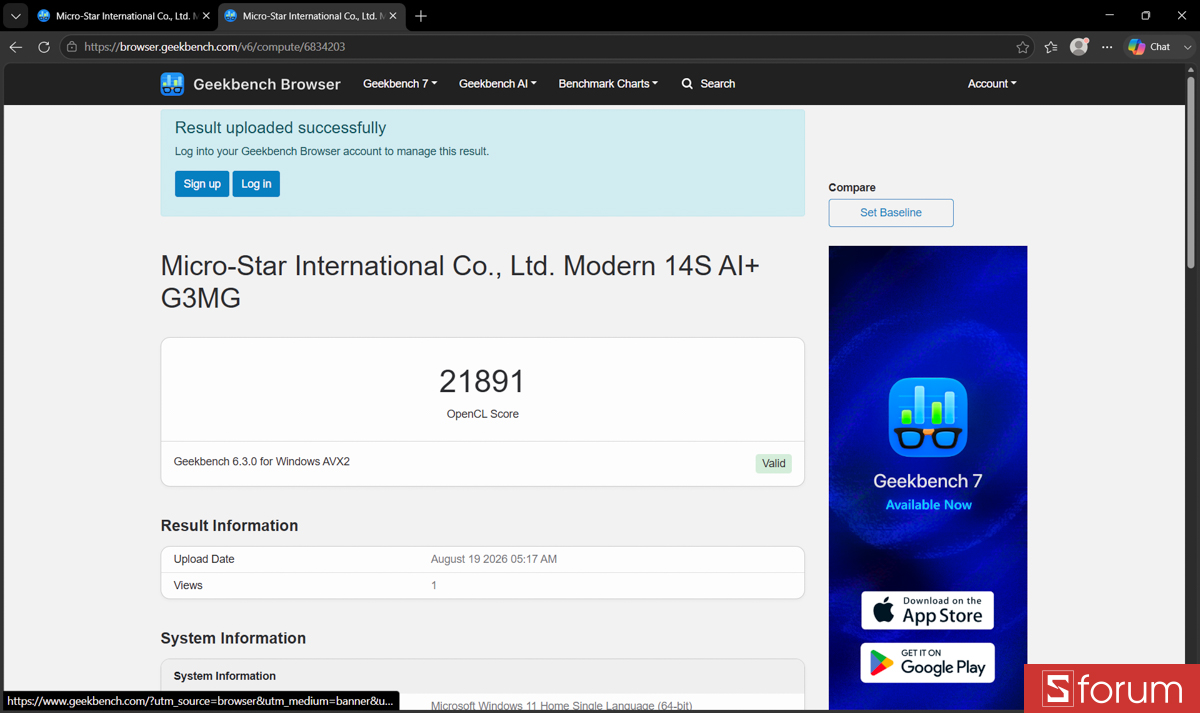Click the System Information section heading
This screenshot has width=1200, height=713.
point(233,638)
